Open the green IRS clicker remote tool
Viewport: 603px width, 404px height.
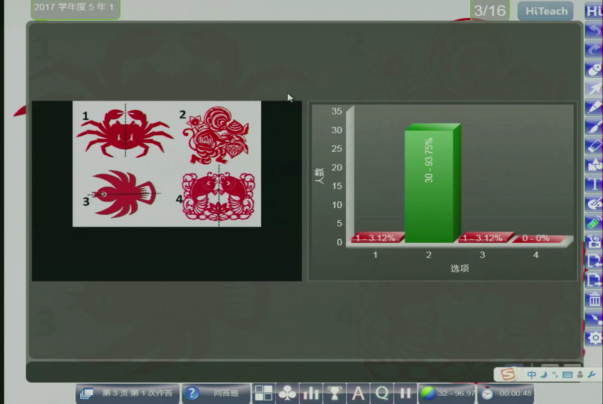coord(594,223)
